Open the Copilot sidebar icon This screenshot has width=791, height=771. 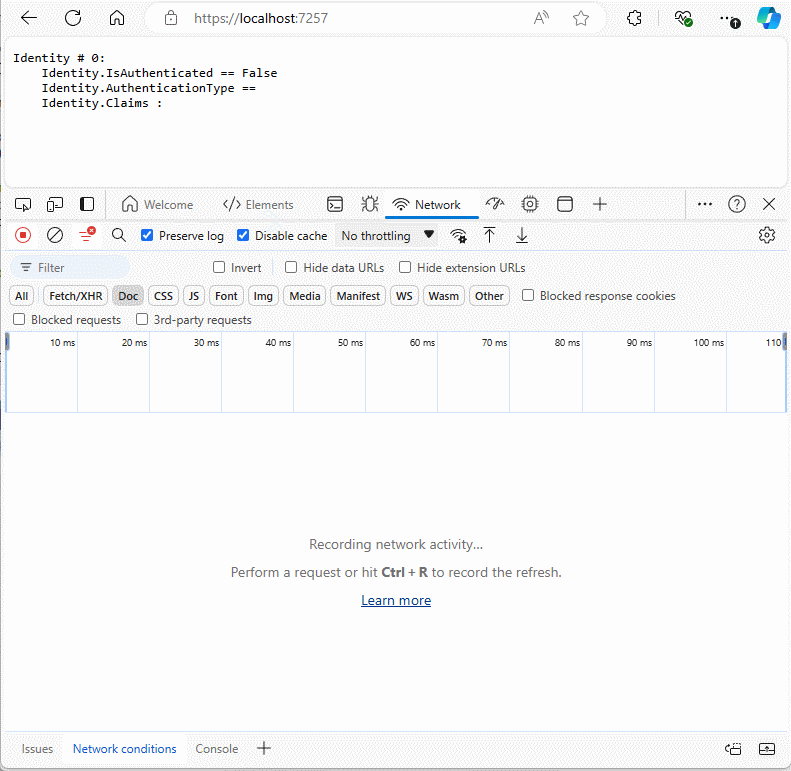pos(769,18)
